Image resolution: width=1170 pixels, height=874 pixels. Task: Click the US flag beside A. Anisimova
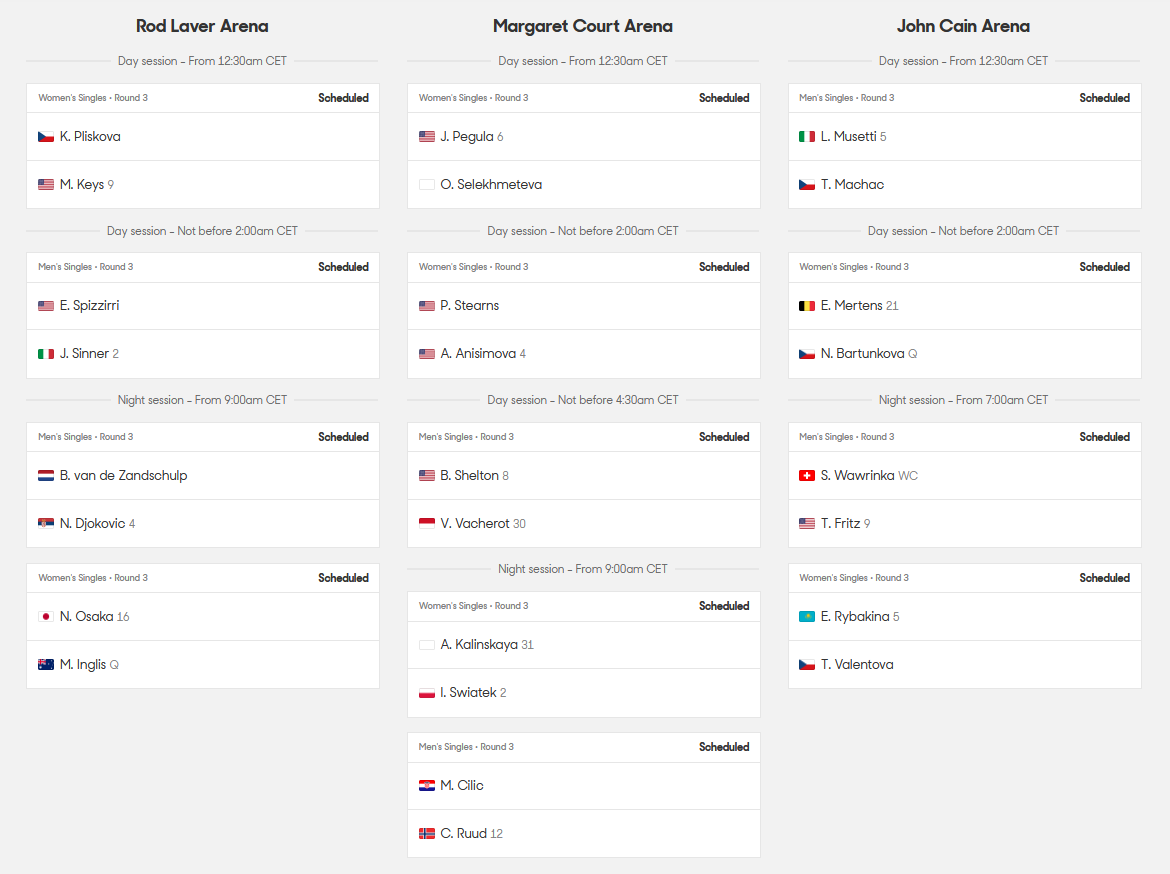(x=427, y=354)
